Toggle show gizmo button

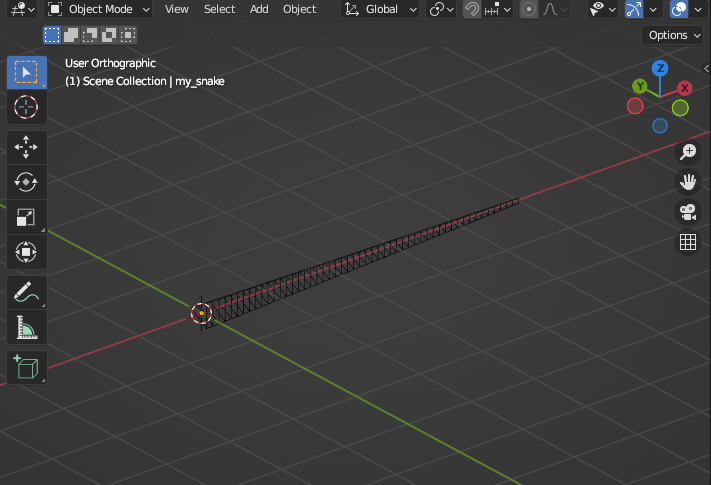634,9
